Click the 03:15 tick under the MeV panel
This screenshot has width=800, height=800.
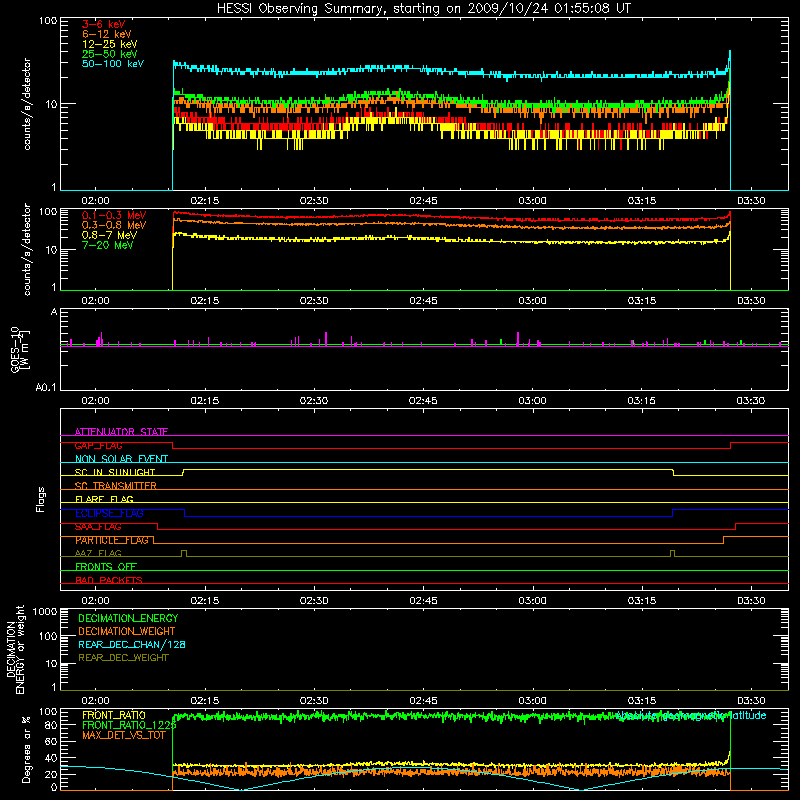[x=641, y=301]
